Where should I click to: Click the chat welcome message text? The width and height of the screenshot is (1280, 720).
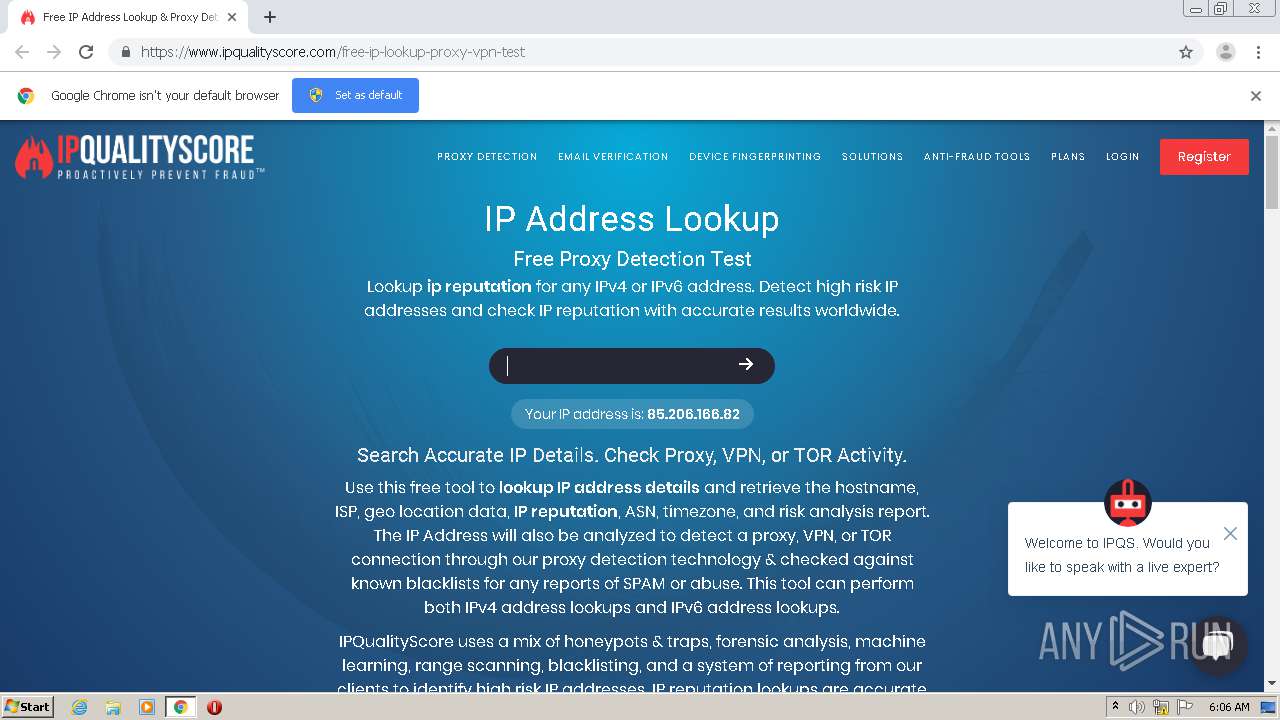point(1122,555)
